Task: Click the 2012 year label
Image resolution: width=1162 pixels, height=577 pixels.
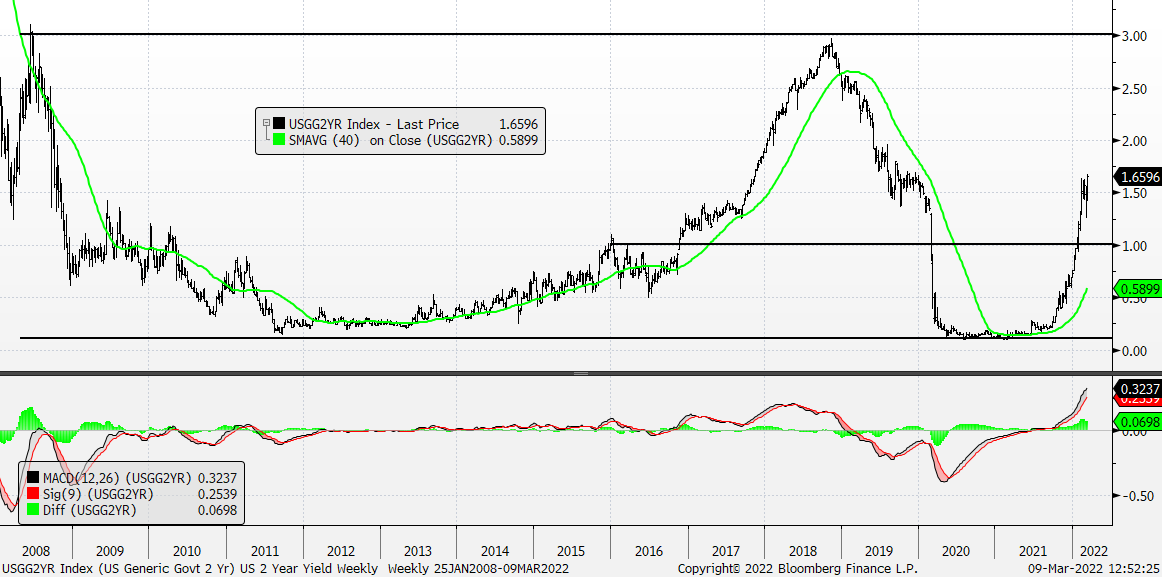Action: click(341, 551)
